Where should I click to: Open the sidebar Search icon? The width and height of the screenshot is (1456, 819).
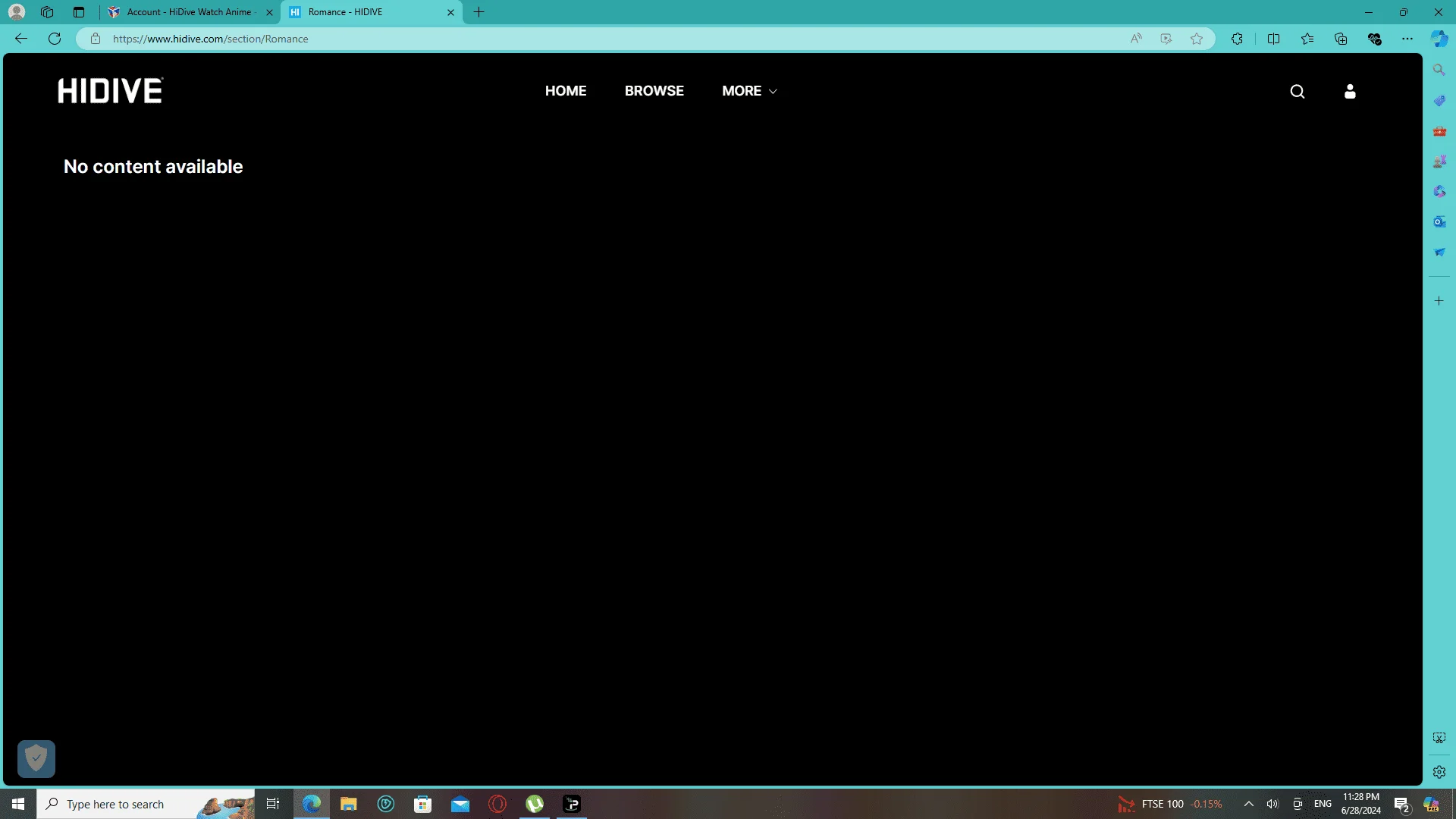(1439, 70)
